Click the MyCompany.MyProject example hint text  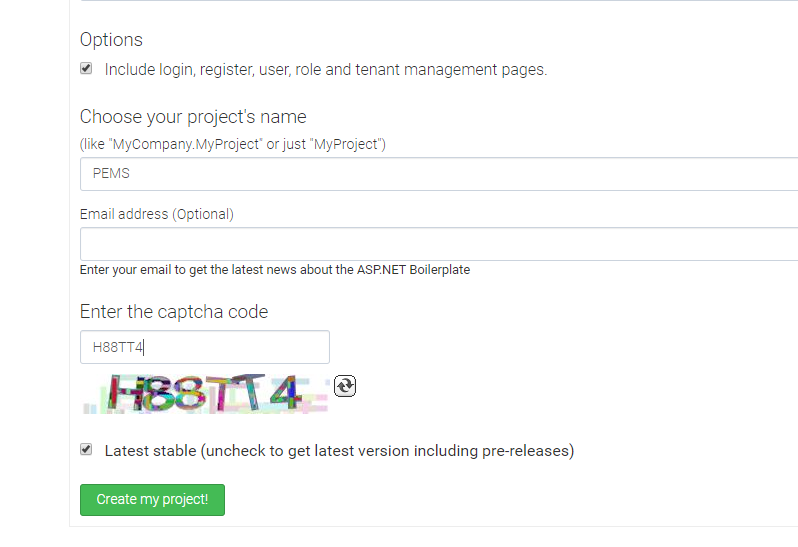click(233, 144)
